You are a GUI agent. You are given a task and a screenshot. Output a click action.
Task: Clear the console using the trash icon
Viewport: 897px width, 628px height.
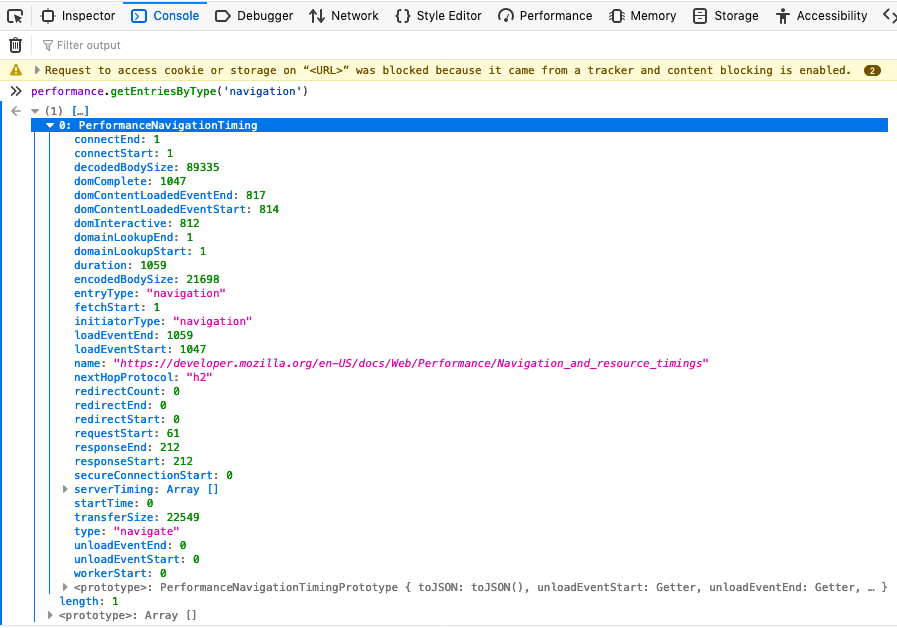pyautogui.click(x=15, y=44)
